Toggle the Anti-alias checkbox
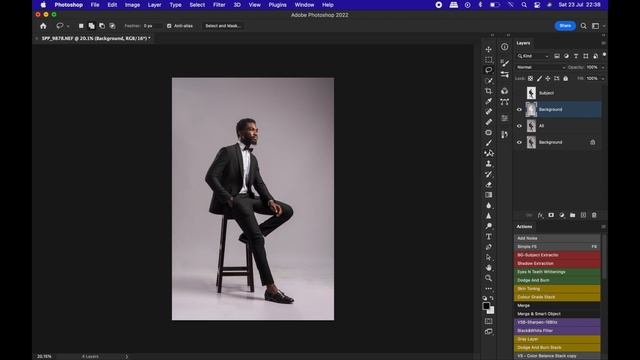The height and width of the screenshot is (360, 640). 169,26
